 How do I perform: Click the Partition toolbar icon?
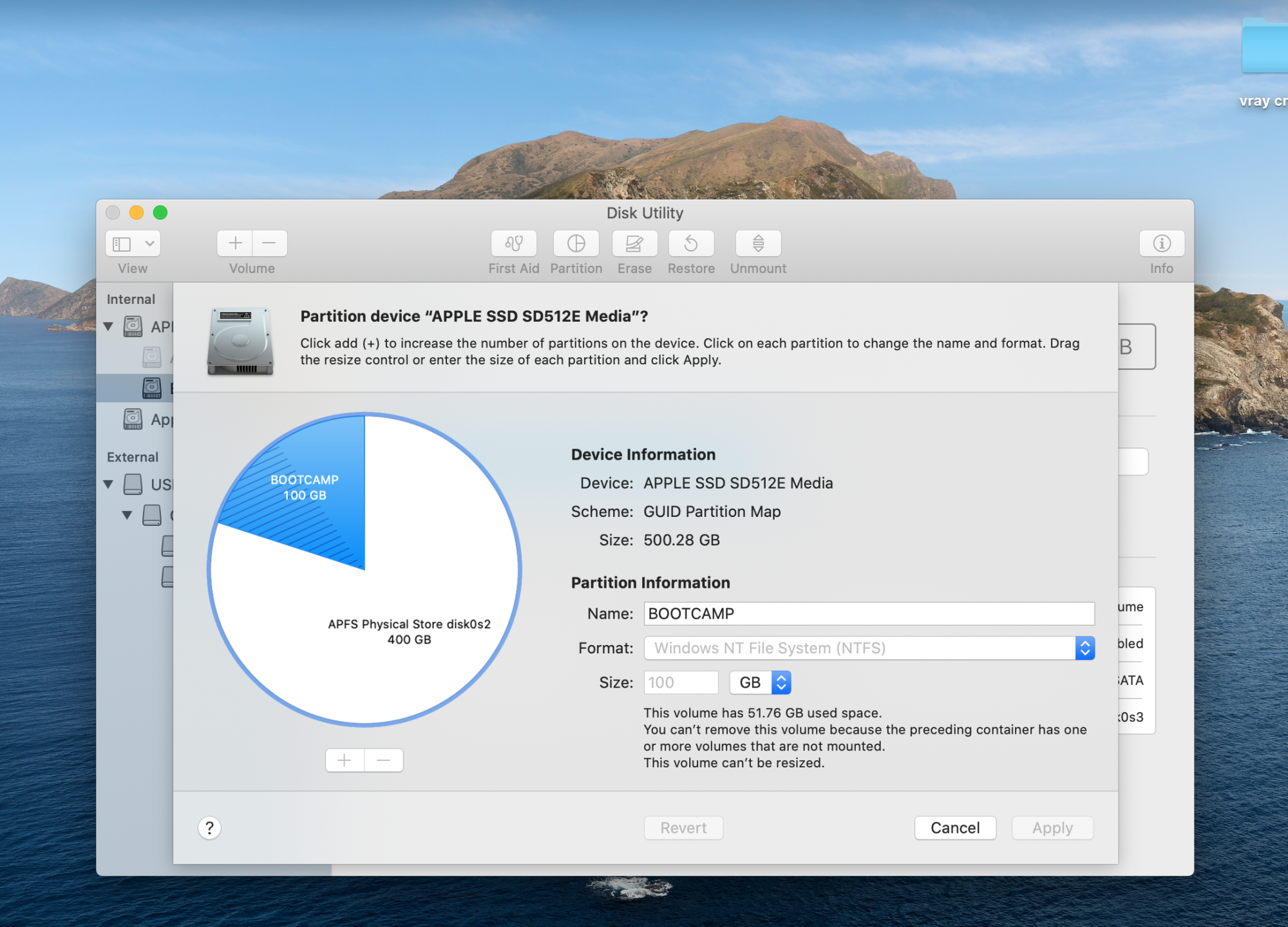pos(576,243)
